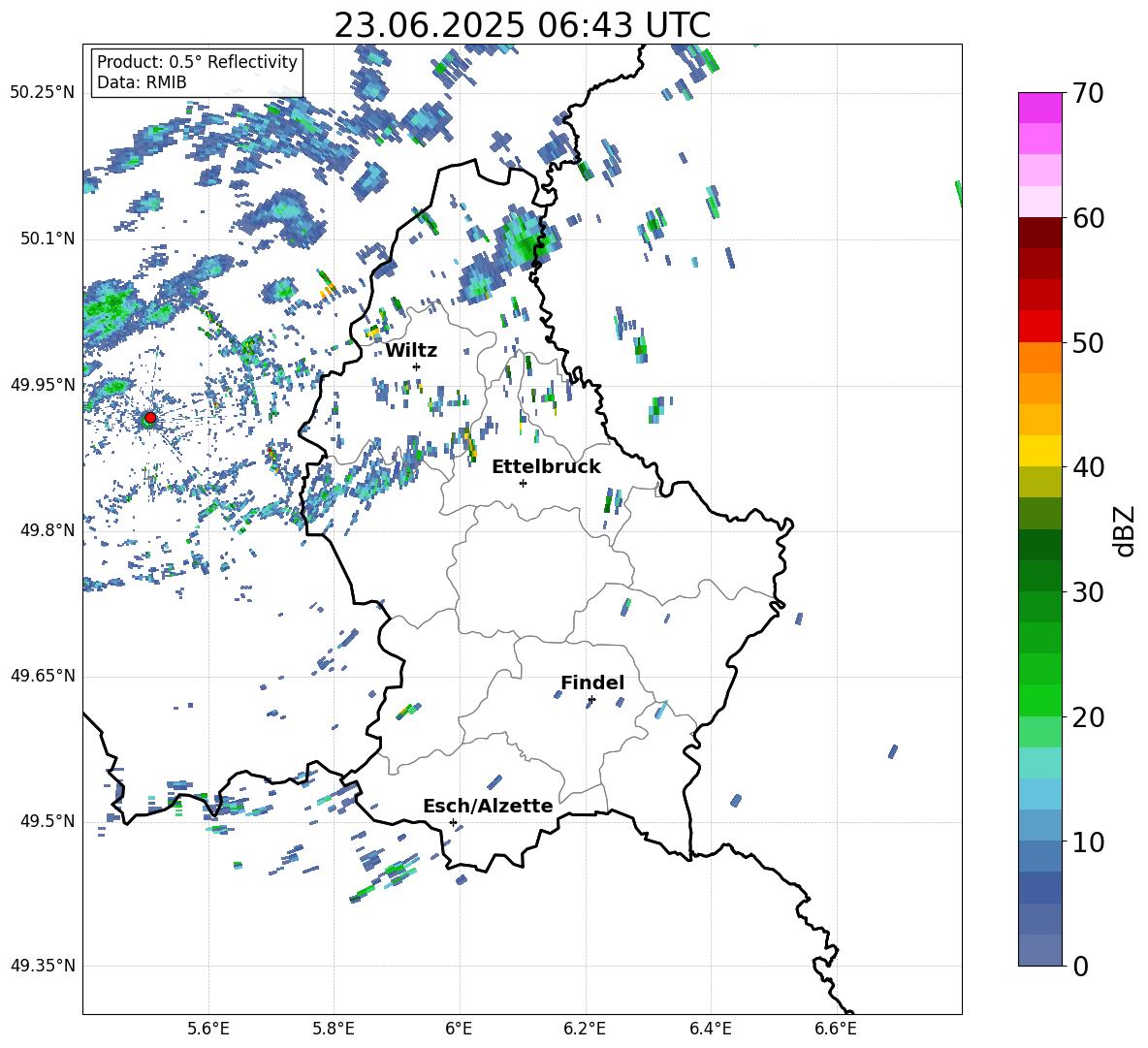
Task: Click the Esch/Alzette station cross marker
Action: pos(453,822)
